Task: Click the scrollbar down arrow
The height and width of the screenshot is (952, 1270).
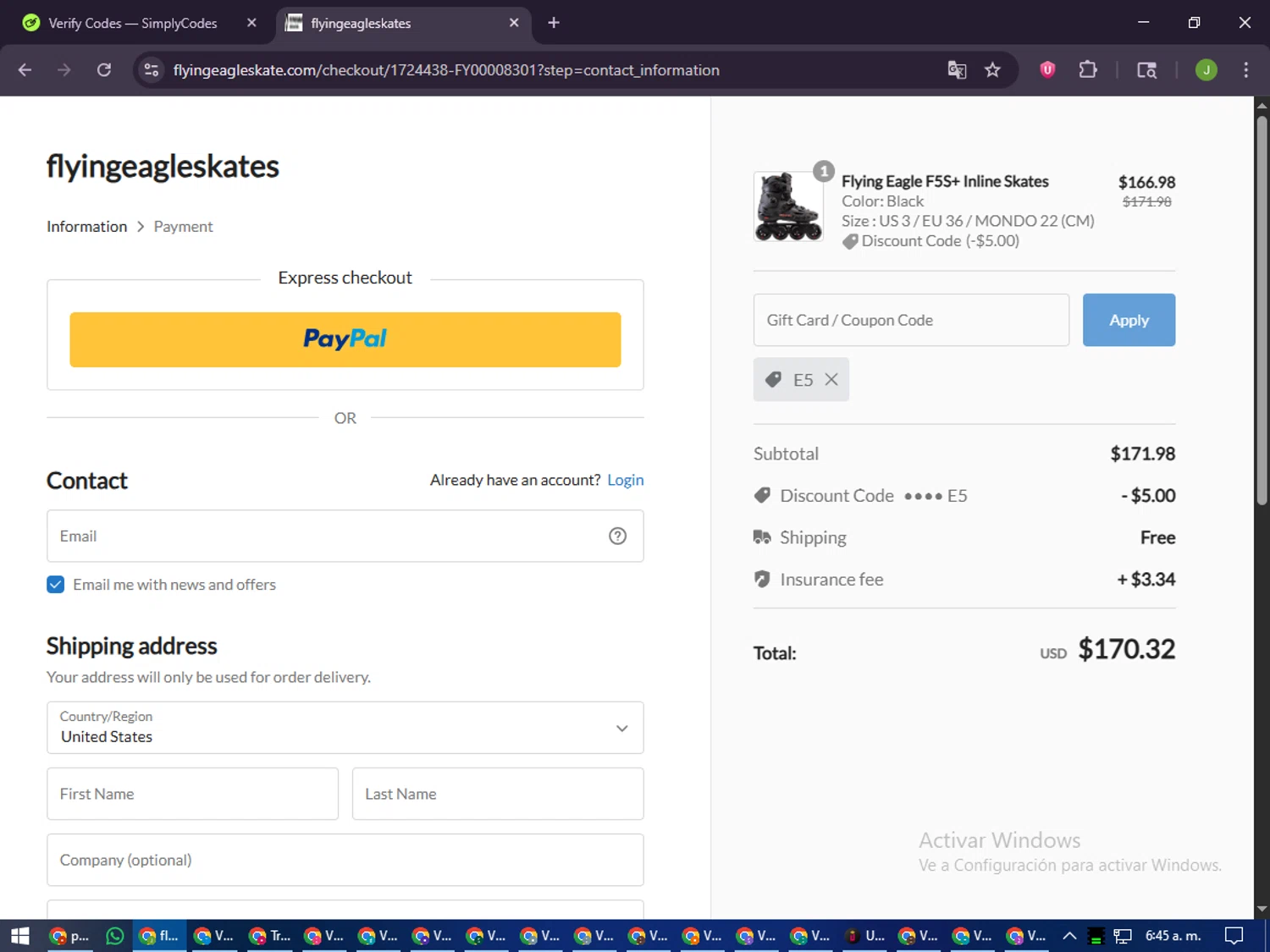Action: tap(1262, 910)
